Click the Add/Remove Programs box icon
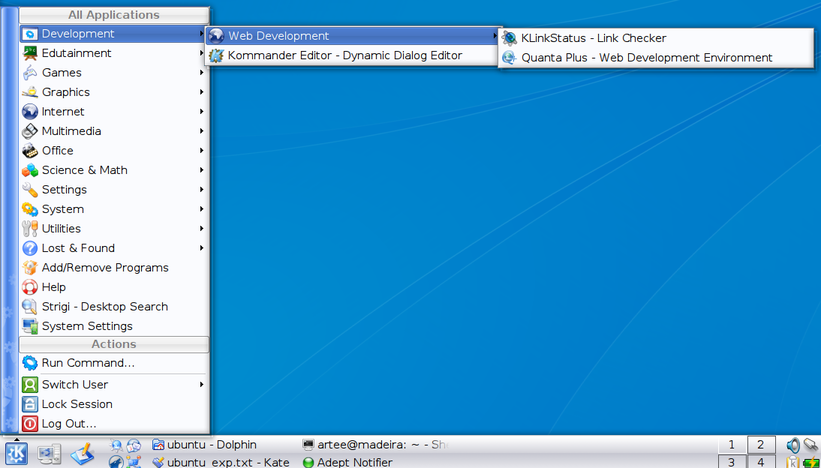This screenshot has width=821, height=468. [30, 268]
